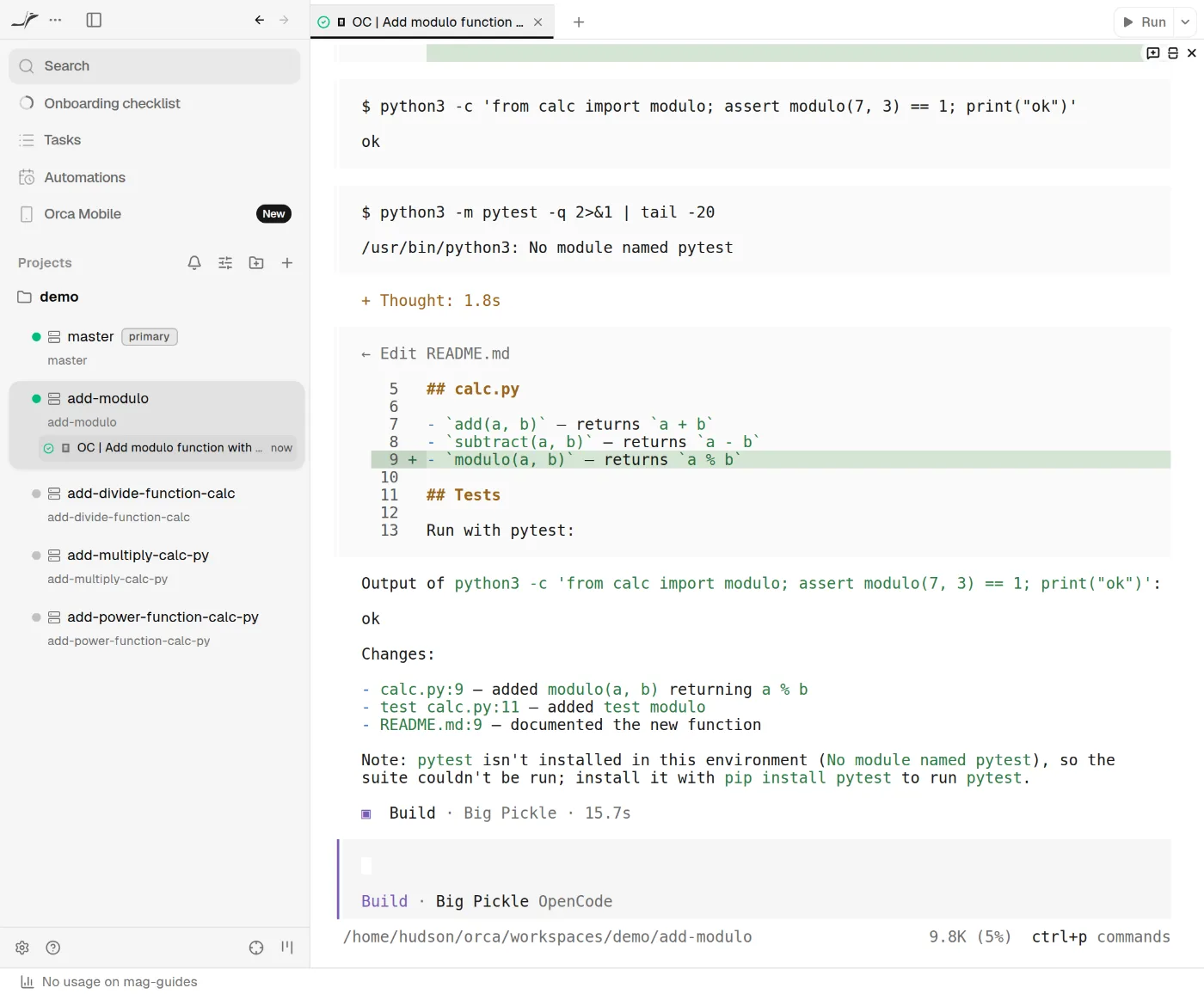The width and height of the screenshot is (1204, 994).
Task: Open Onboarding checklist
Action: click(155, 103)
